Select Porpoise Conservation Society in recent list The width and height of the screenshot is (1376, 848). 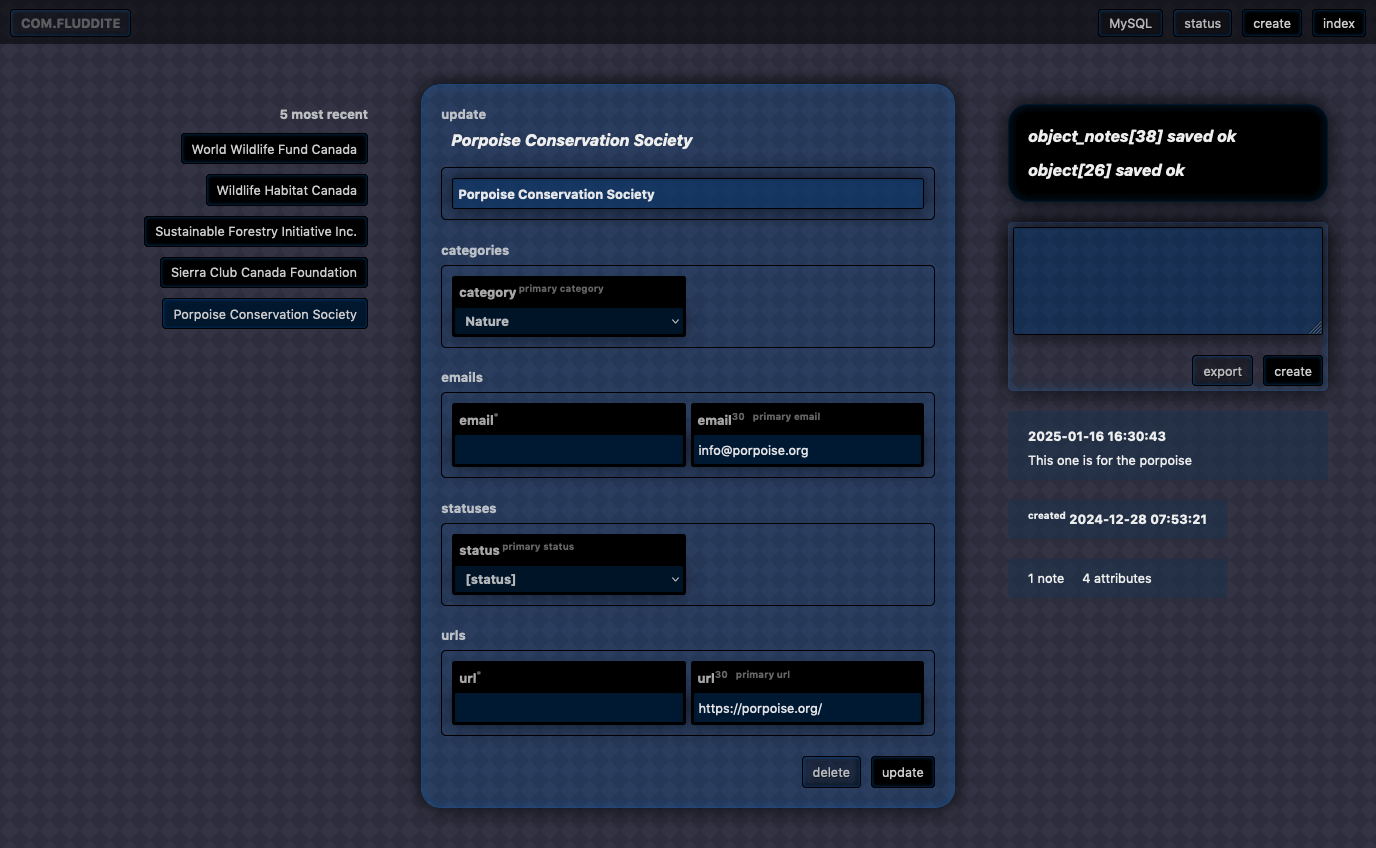click(265, 314)
